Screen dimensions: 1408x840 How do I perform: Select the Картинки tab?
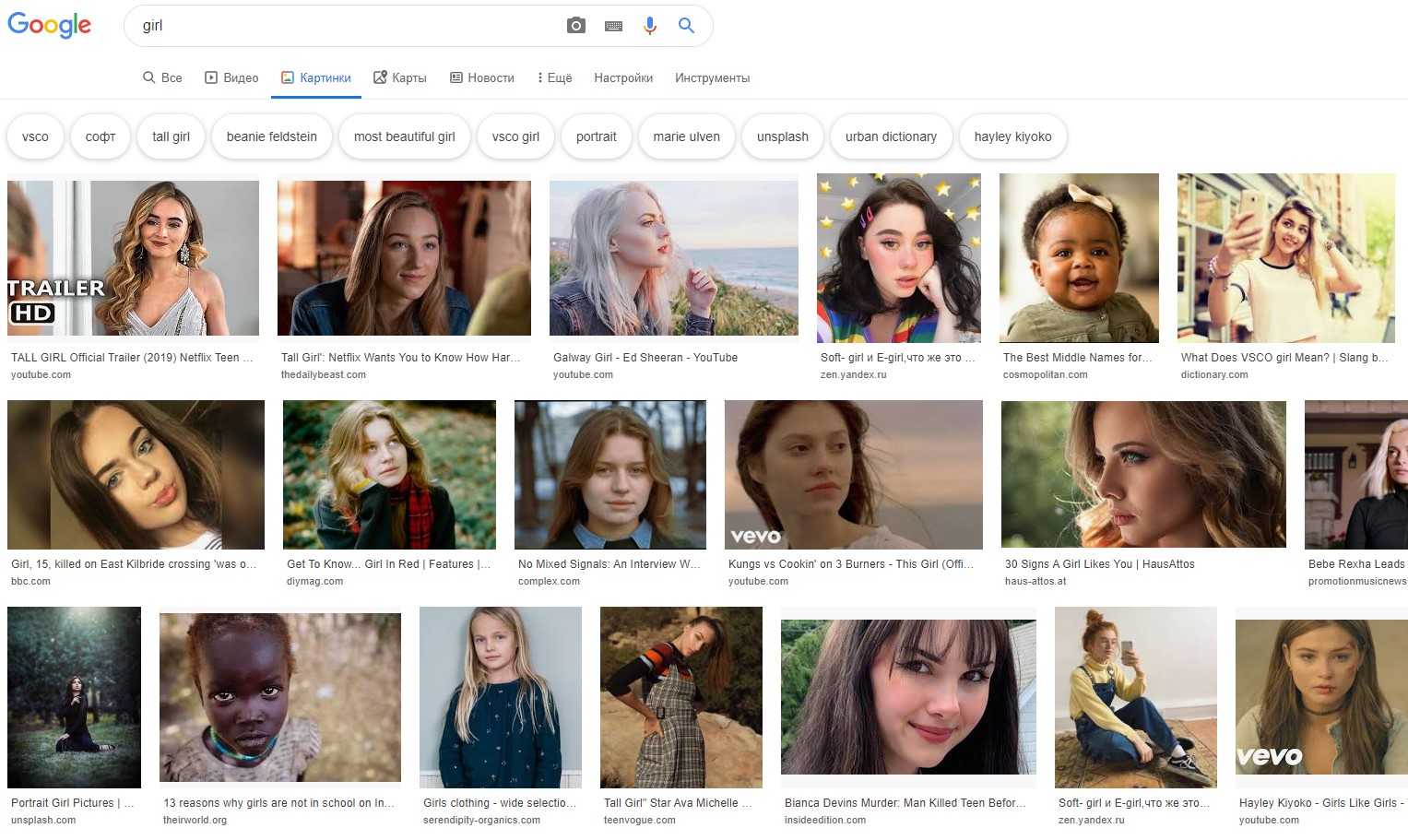pos(316,77)
